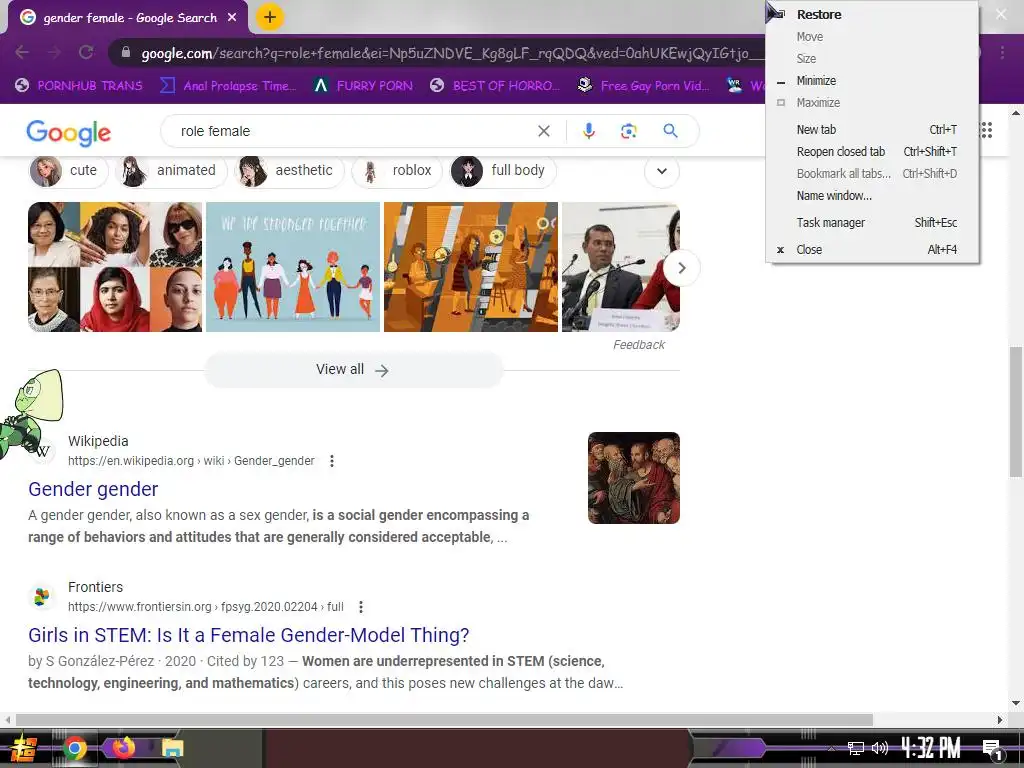
Task: Click the Chrome three-dot menu icon
Action: pyautogui.click(x=1002, y=52)
